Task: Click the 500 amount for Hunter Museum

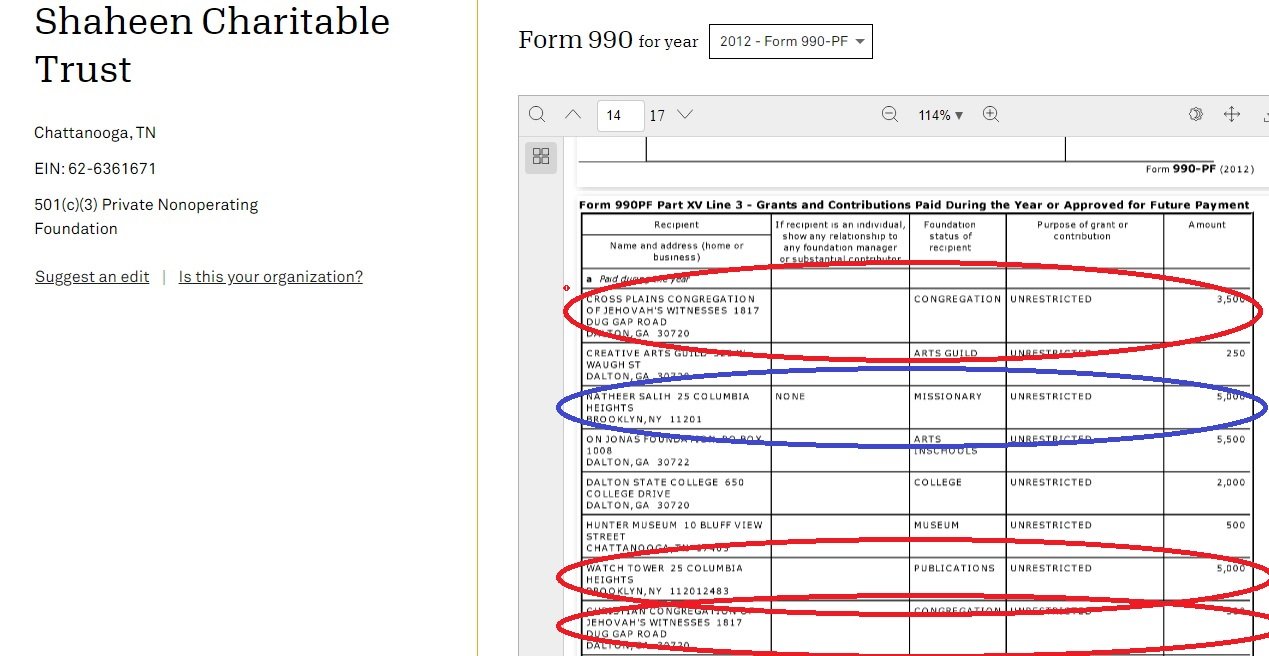Action: pos(1236,525)
